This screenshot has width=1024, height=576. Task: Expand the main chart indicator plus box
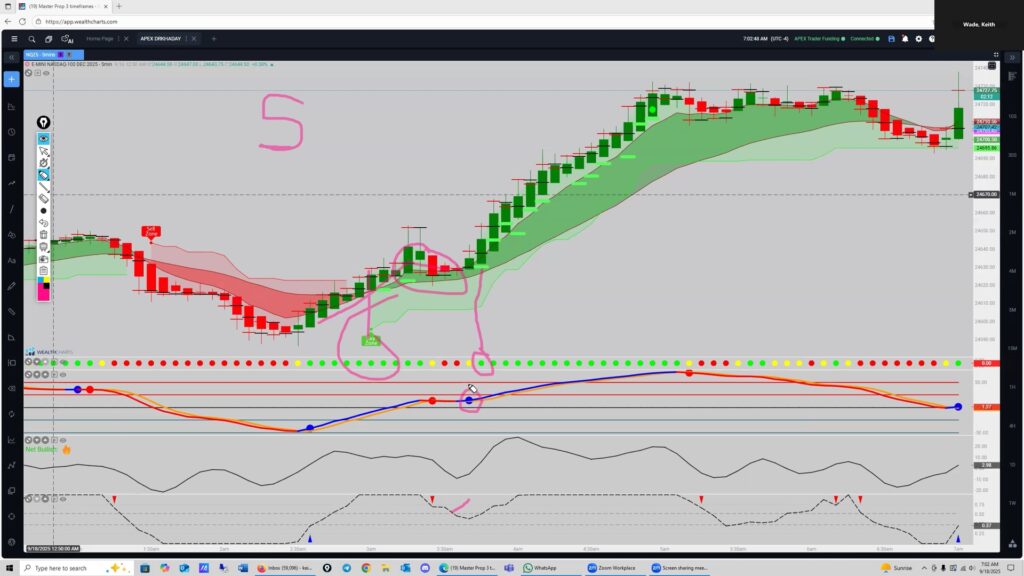38,73
